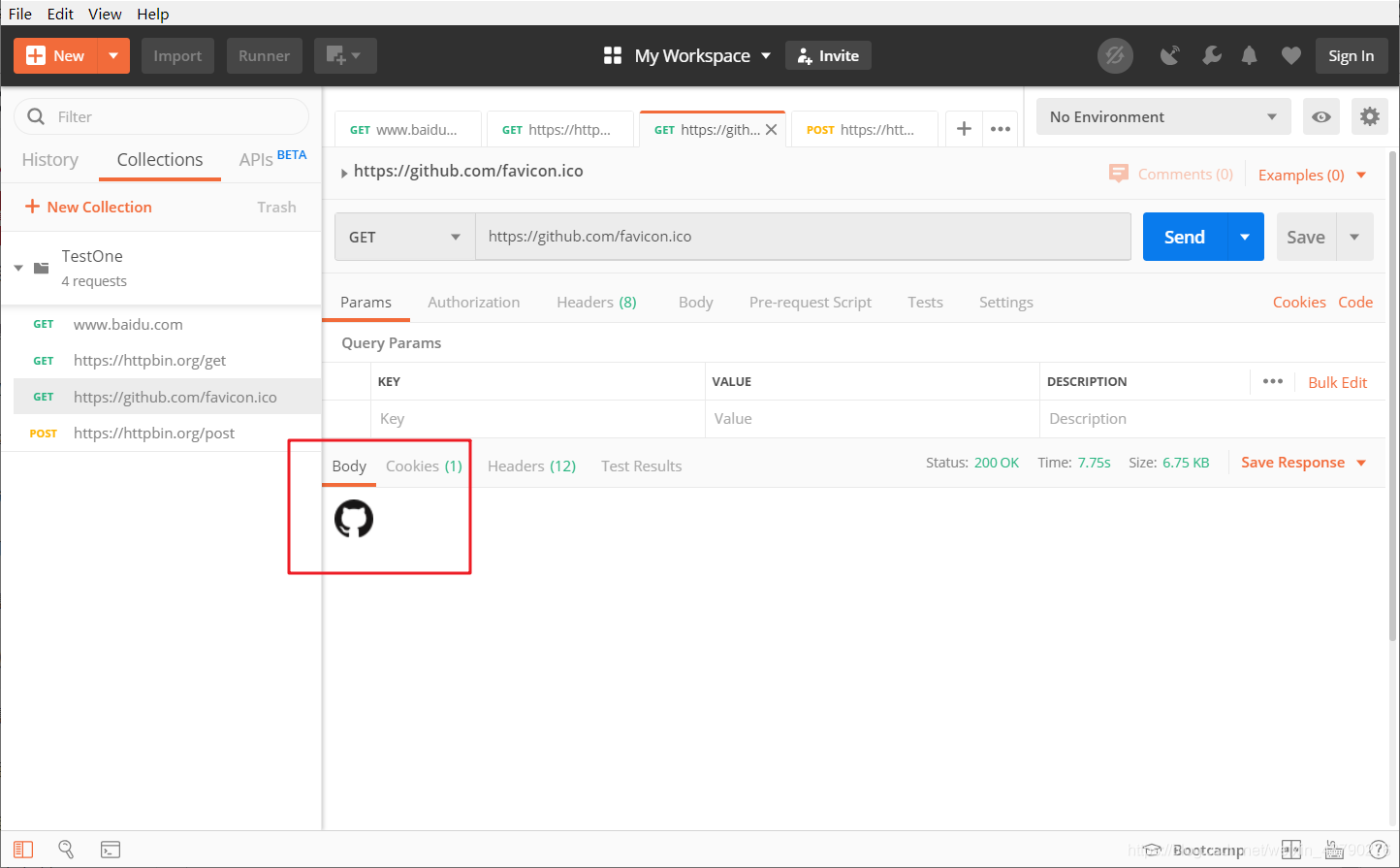Open the Bootcamp graduation cap icon

pos(1152,851)
